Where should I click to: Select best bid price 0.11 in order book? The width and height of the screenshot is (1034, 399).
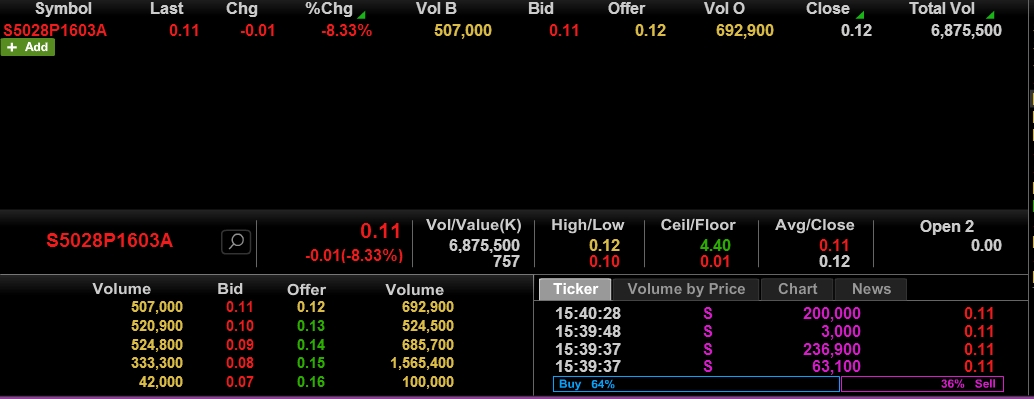coord(239,307)
